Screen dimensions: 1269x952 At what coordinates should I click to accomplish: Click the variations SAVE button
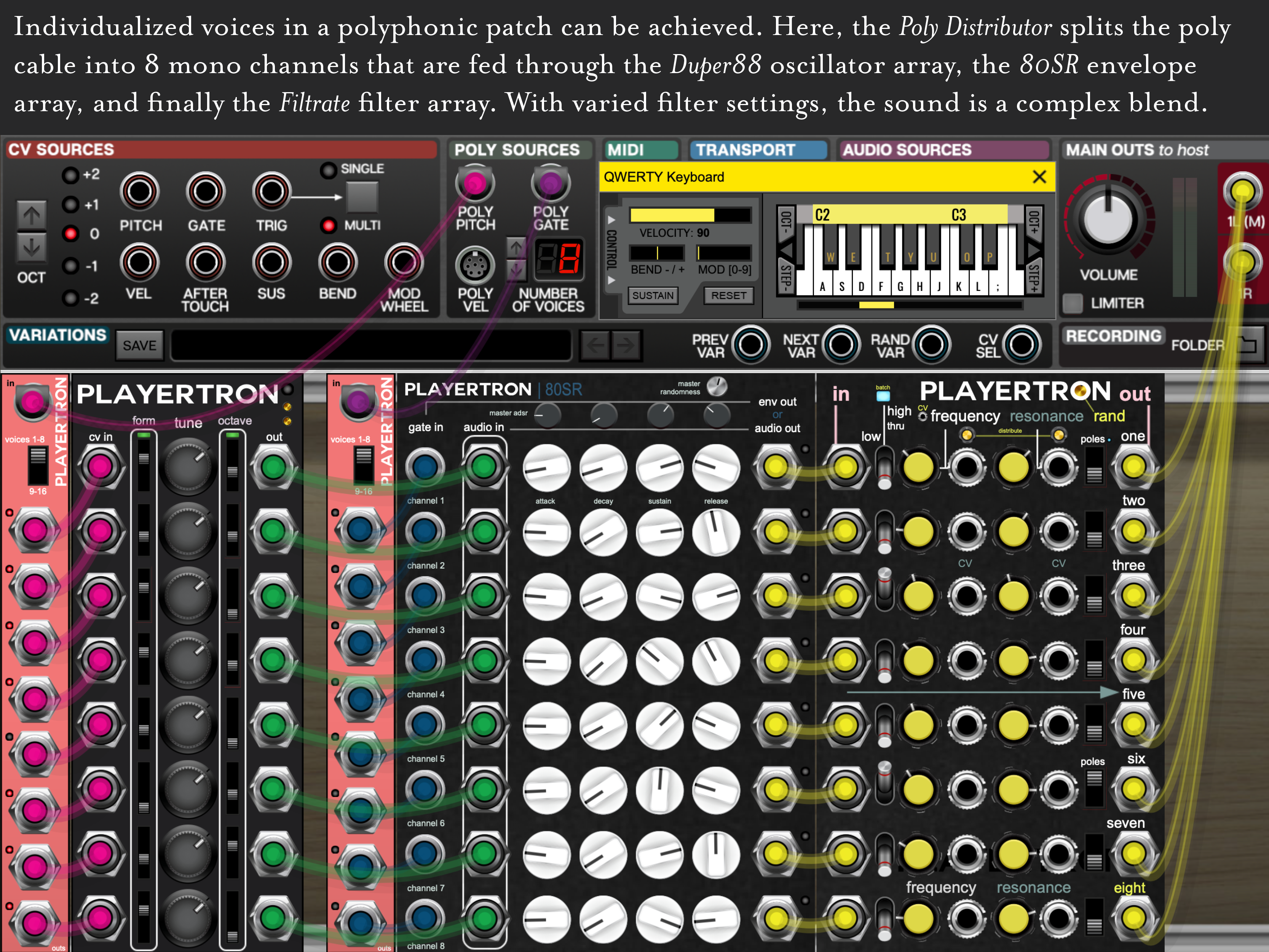139,345
